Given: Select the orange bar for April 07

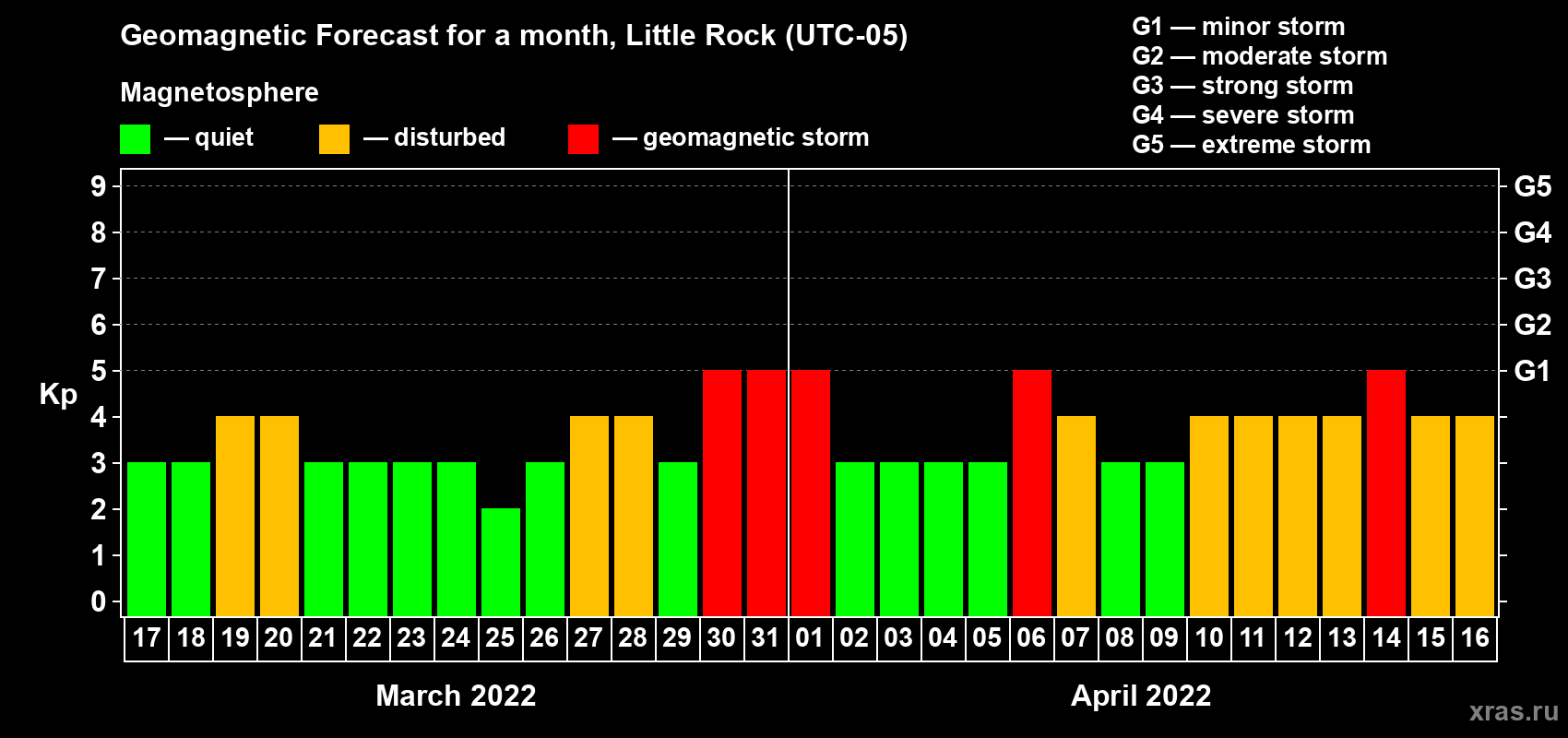Looking at the screenshot, I should (x=1076, y=516).
